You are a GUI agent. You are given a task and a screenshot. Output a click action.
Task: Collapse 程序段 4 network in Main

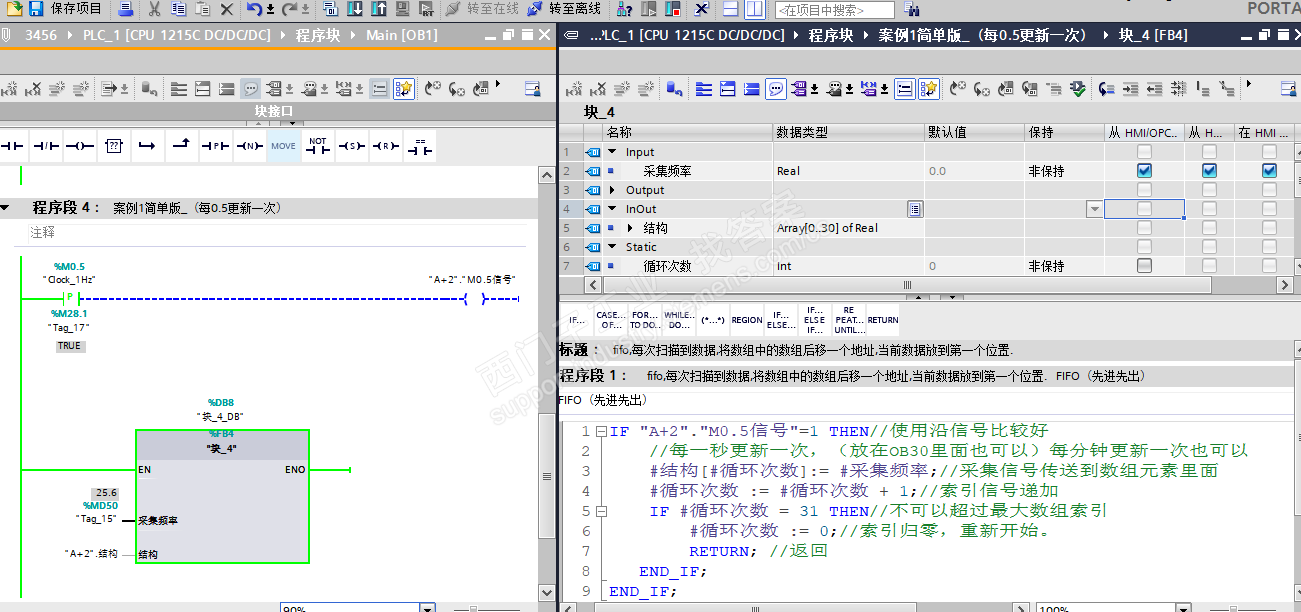(6, 208)
